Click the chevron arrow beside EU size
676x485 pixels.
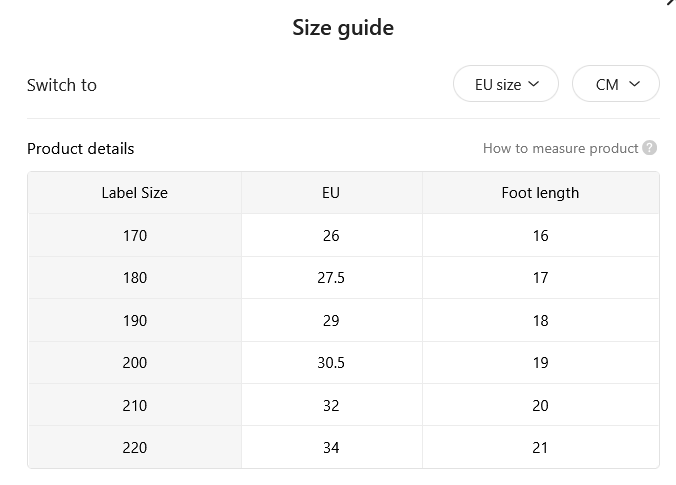coord(534,84)
